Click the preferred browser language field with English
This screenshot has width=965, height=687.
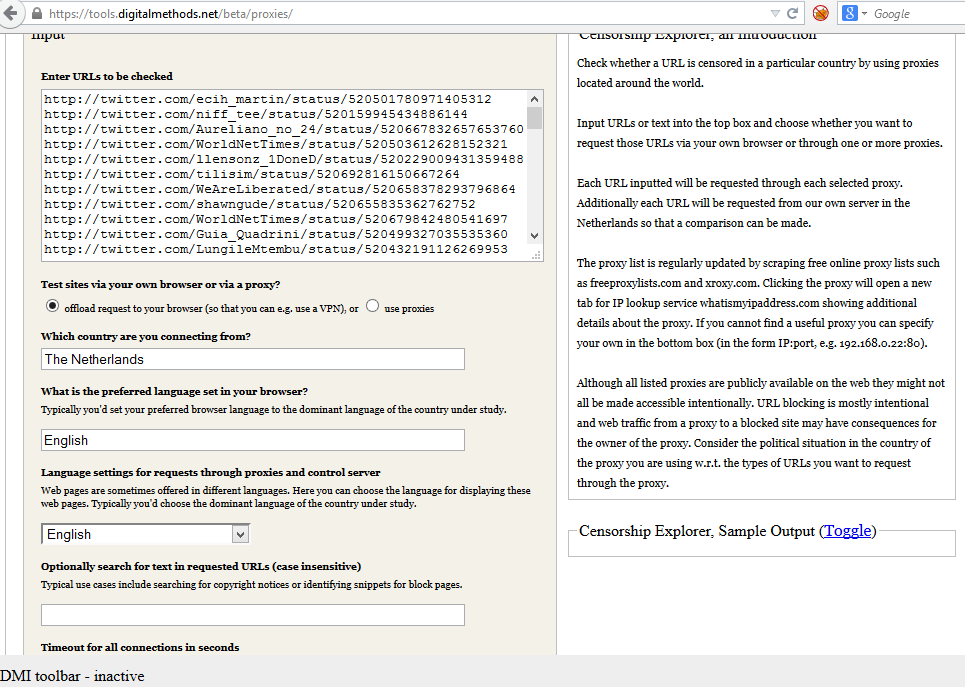tap(253, 440)
